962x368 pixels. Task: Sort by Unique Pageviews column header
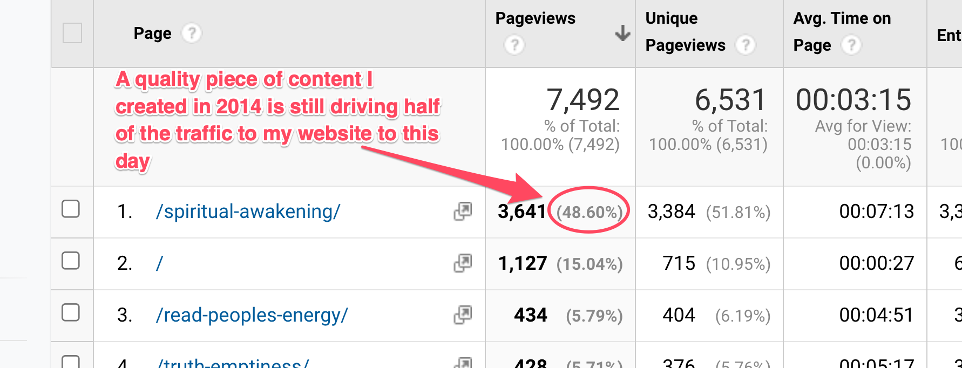(x=685, y=32)
